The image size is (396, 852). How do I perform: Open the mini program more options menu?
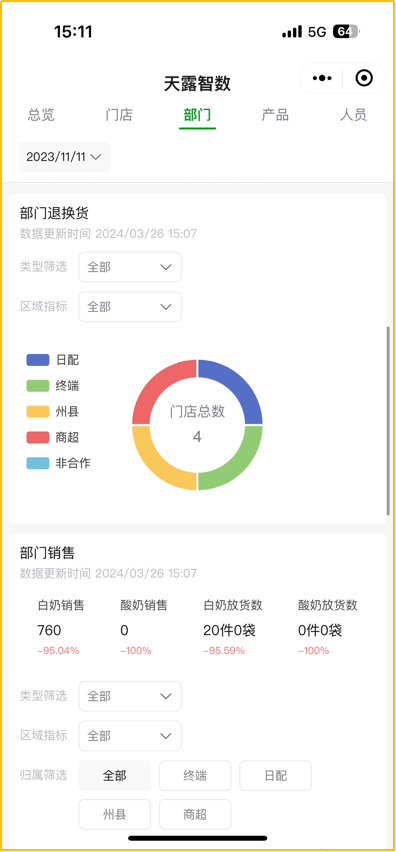(322, 78)
